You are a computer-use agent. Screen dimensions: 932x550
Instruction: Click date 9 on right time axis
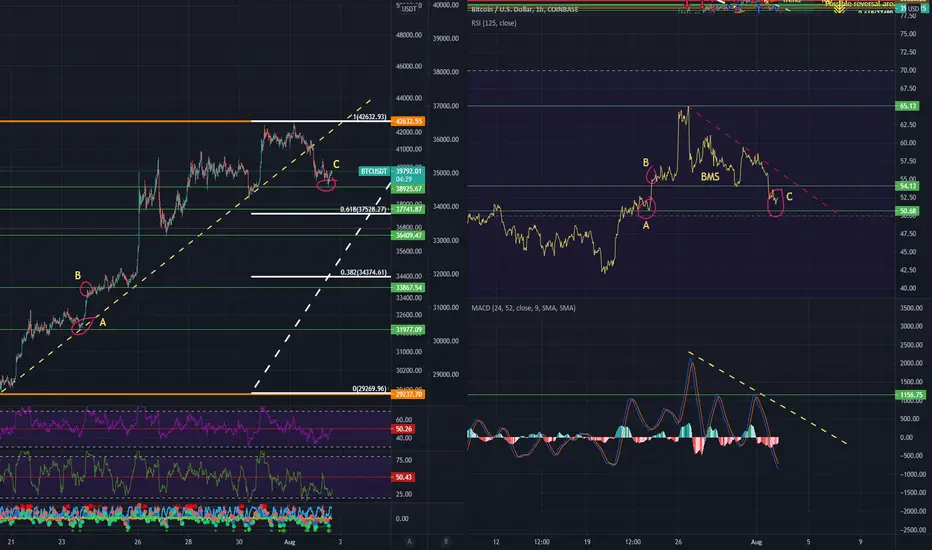[860, 542]
